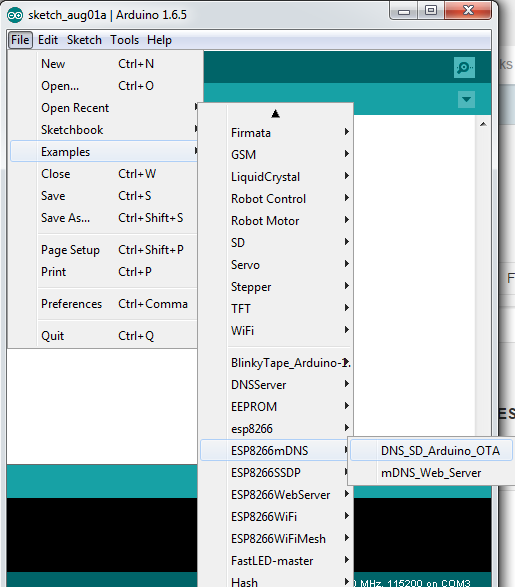The image size is (515, 587).
Task: Expand DNSServer examples submenu
Action: pos(276,385)
